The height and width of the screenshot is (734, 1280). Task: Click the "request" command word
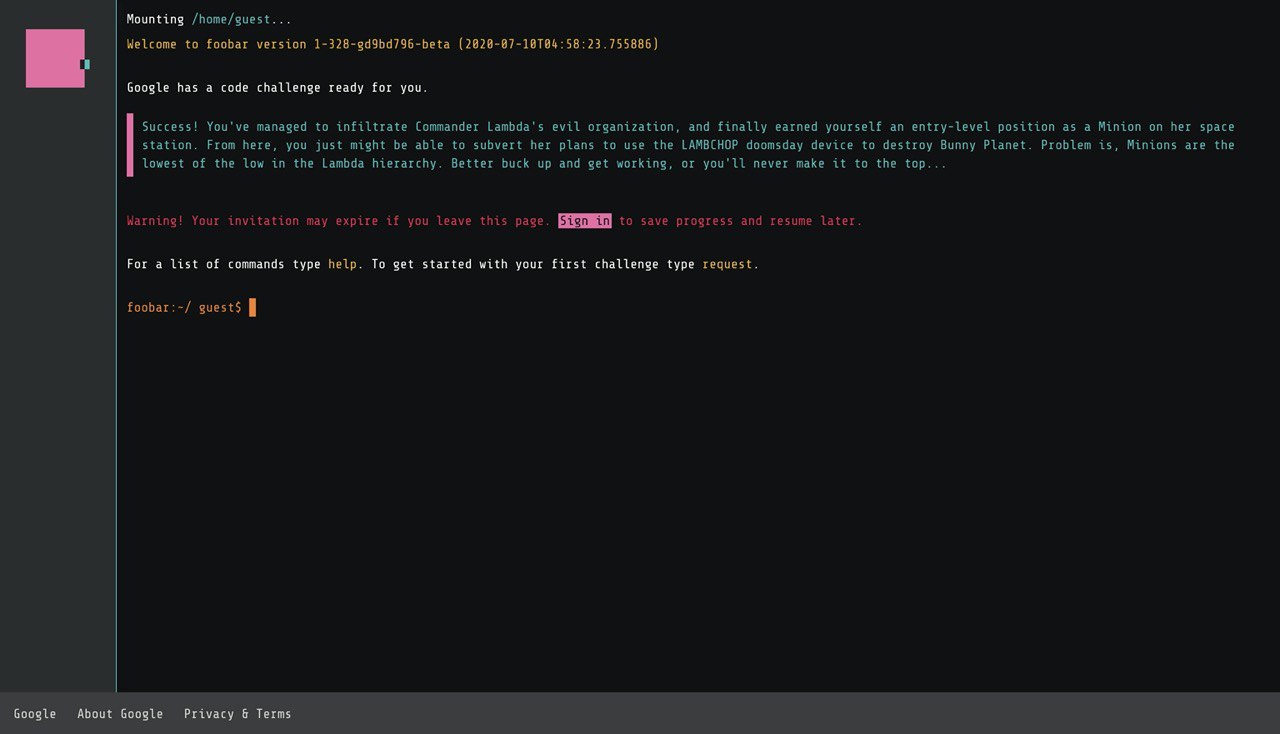727,265
